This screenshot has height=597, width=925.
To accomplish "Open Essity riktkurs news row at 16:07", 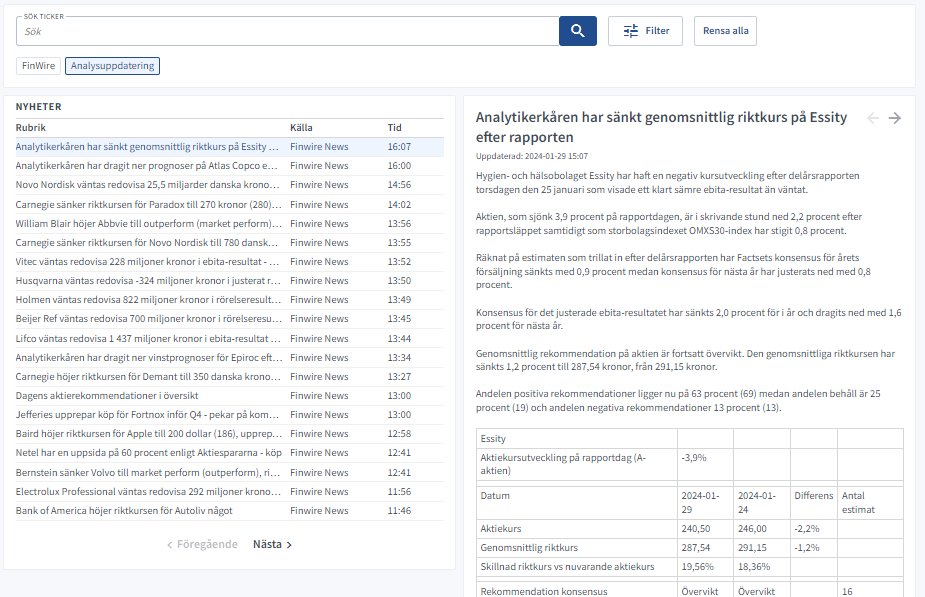I will [x=229, y=147].
